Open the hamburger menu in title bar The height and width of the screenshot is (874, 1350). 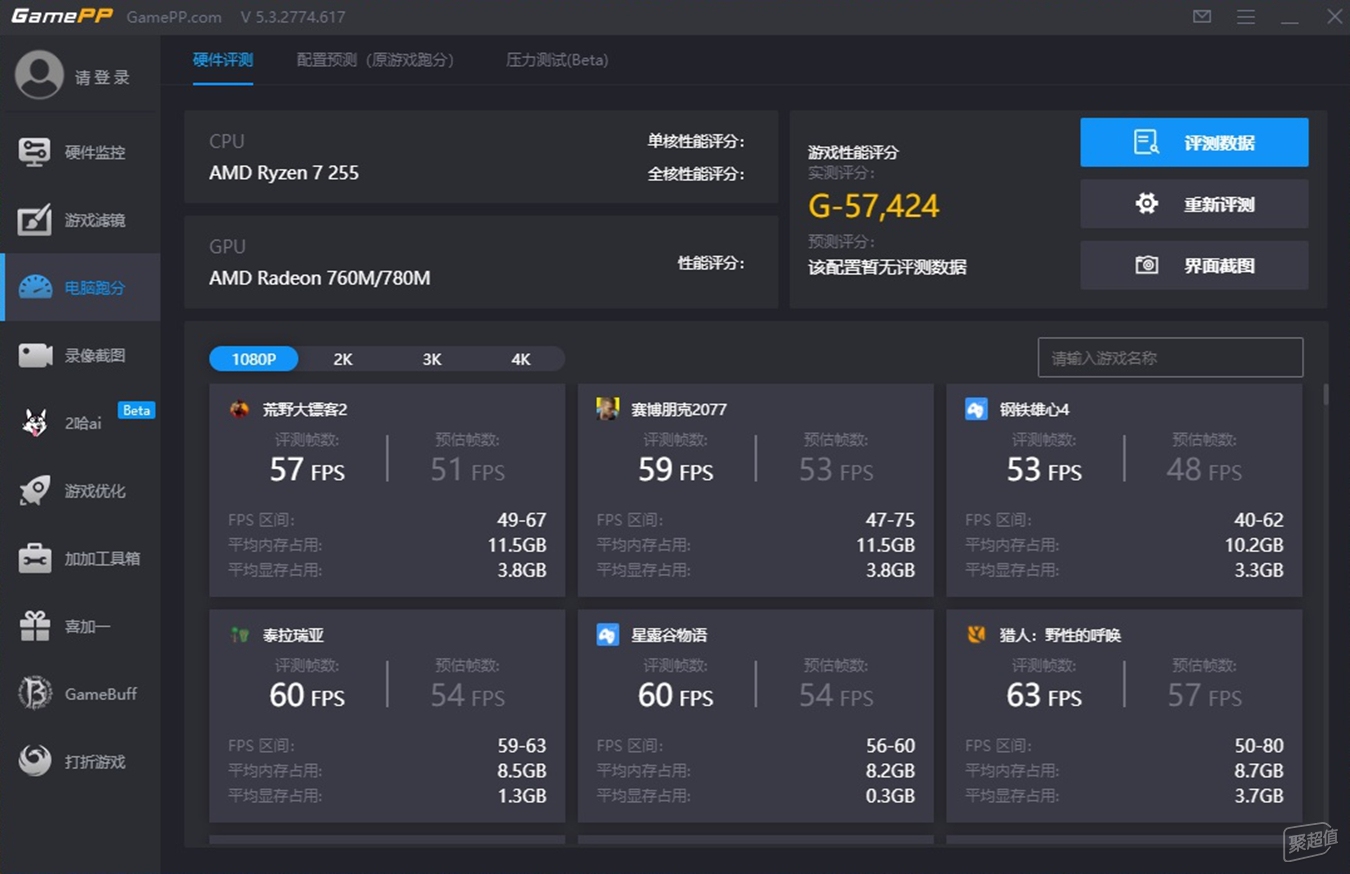click(x=1245, y=17)
